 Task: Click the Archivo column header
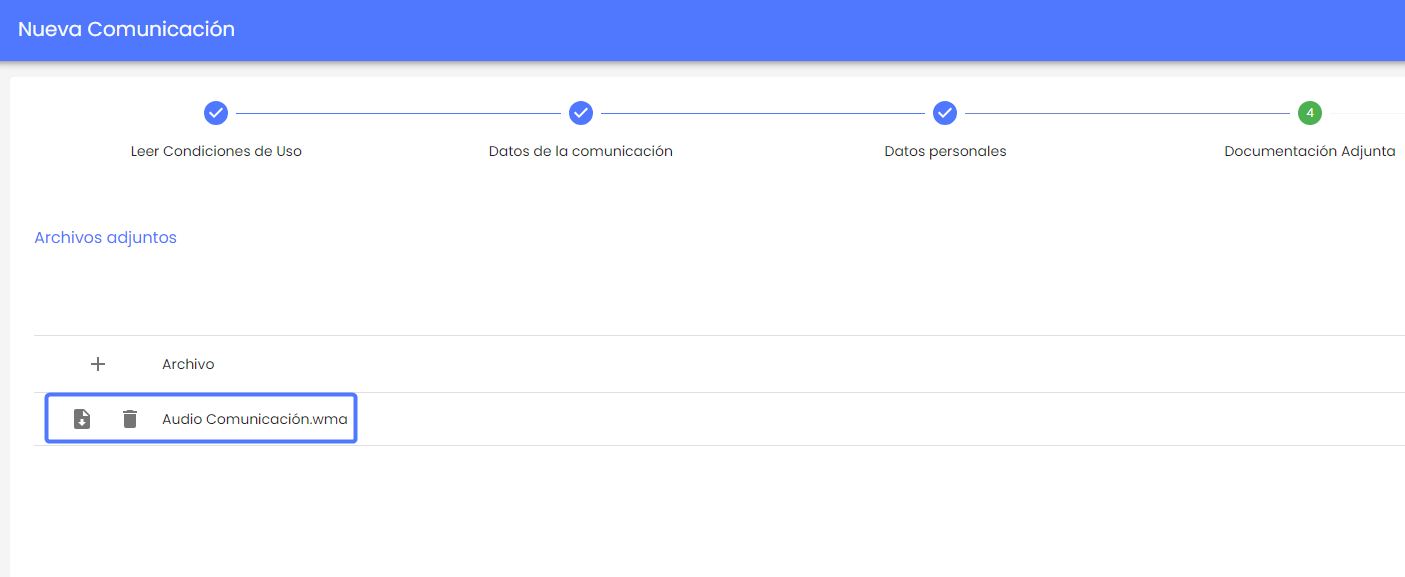188,364
